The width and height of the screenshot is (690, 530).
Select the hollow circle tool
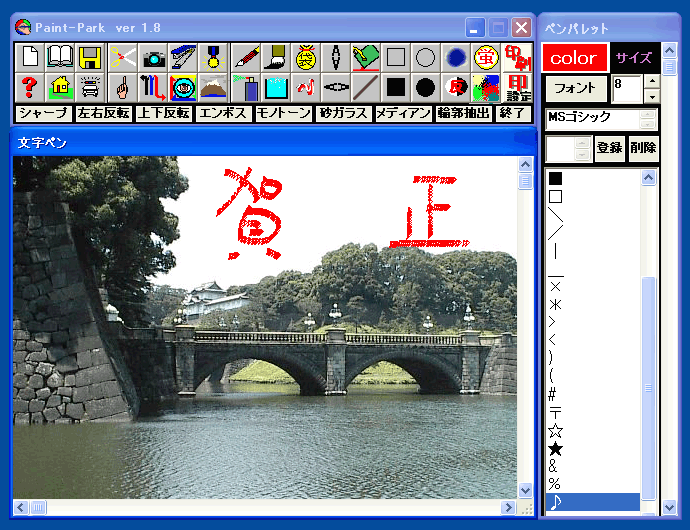pyautogui.click(x=426, y=57)
